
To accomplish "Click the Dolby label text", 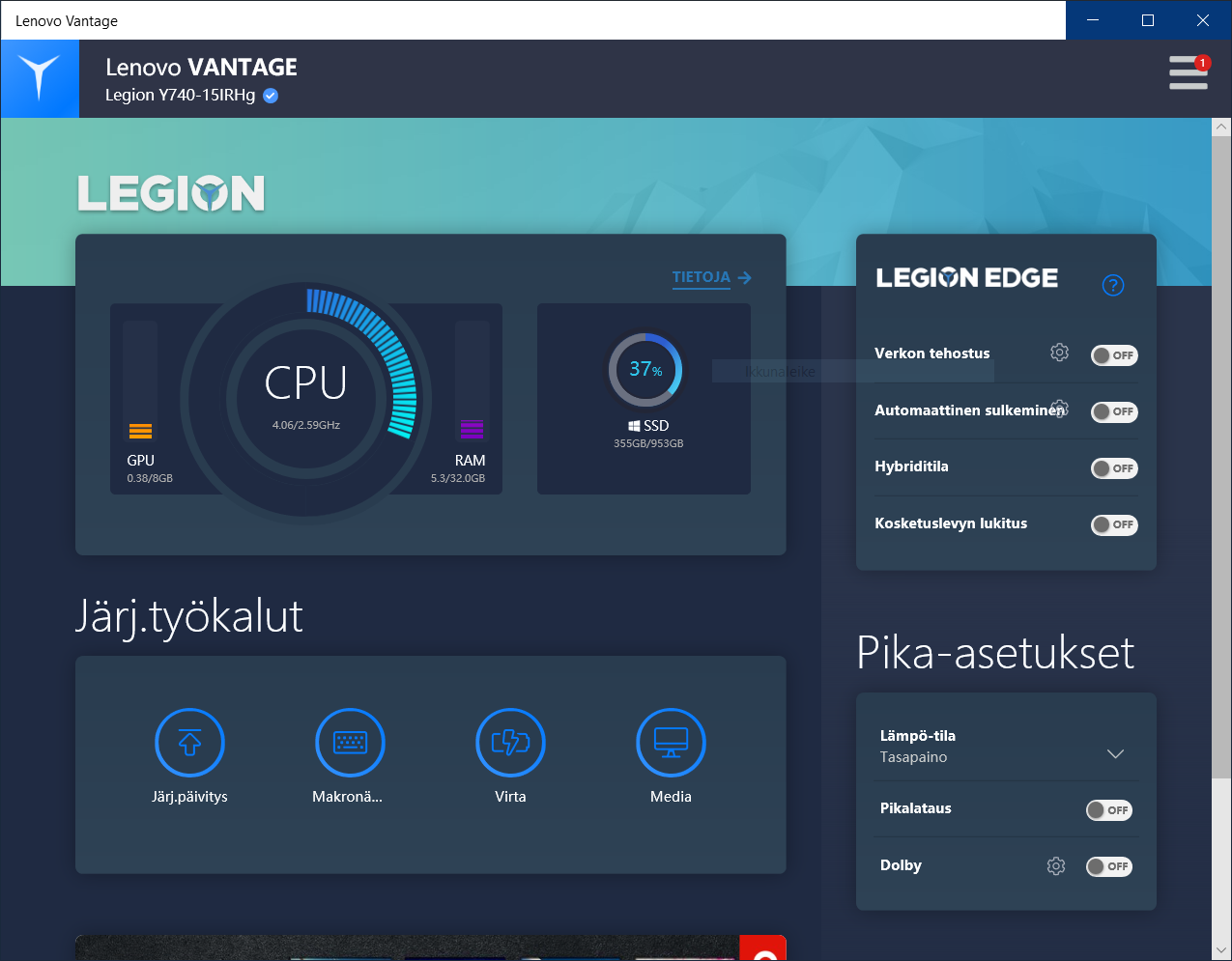I will [x=901, y=865].
